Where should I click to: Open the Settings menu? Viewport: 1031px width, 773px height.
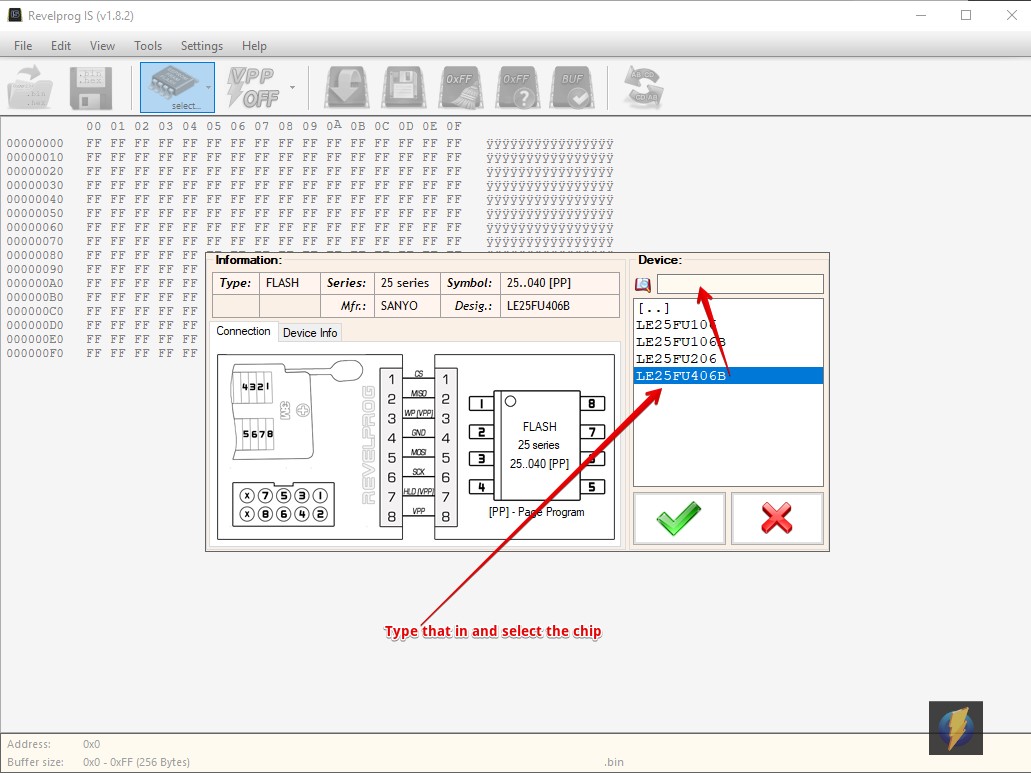(202, 45)
